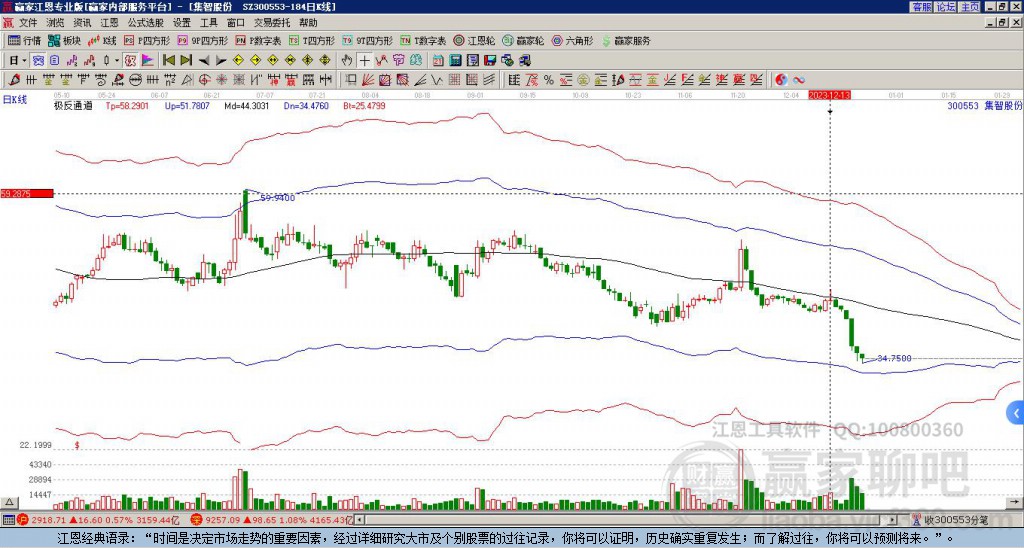Viewport: 1024px width, 548px height.
Task: Click the black right arrow step button
Action: point(221,61)
